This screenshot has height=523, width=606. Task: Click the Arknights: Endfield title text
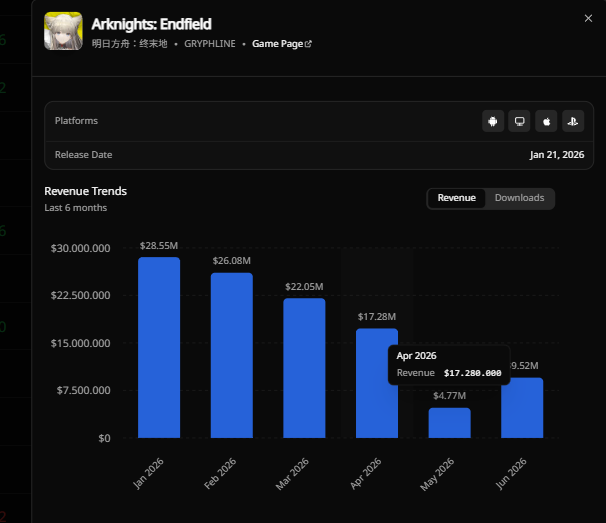[x=152, y=24]
